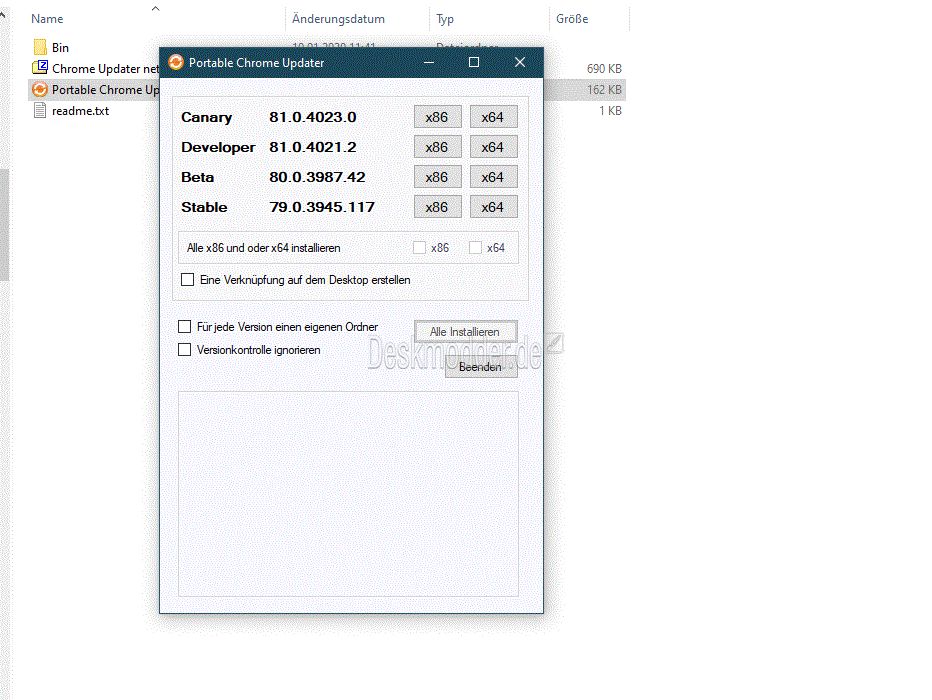
Task: Tick the x86 checkbox in Alle installieren row
Action: click(x=420, y=248)
